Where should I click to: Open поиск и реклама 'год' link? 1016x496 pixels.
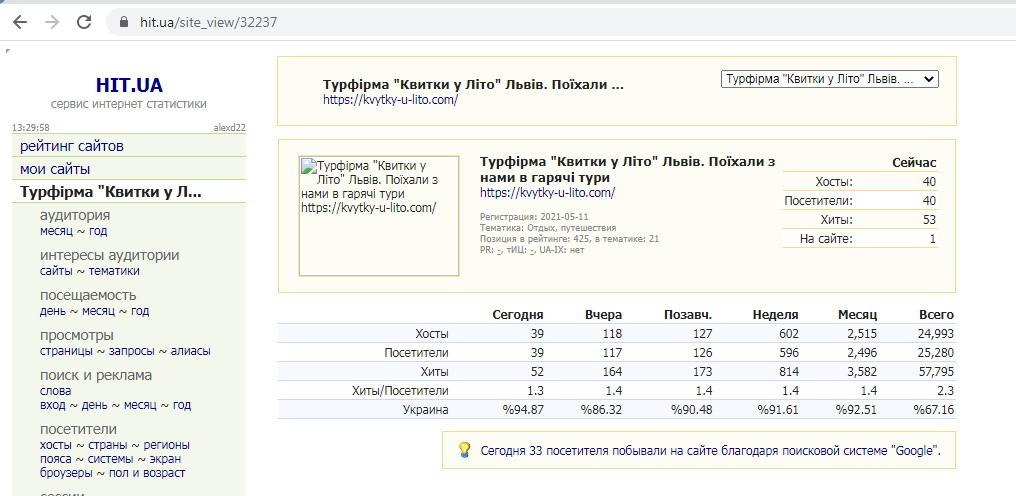(182, 405)
